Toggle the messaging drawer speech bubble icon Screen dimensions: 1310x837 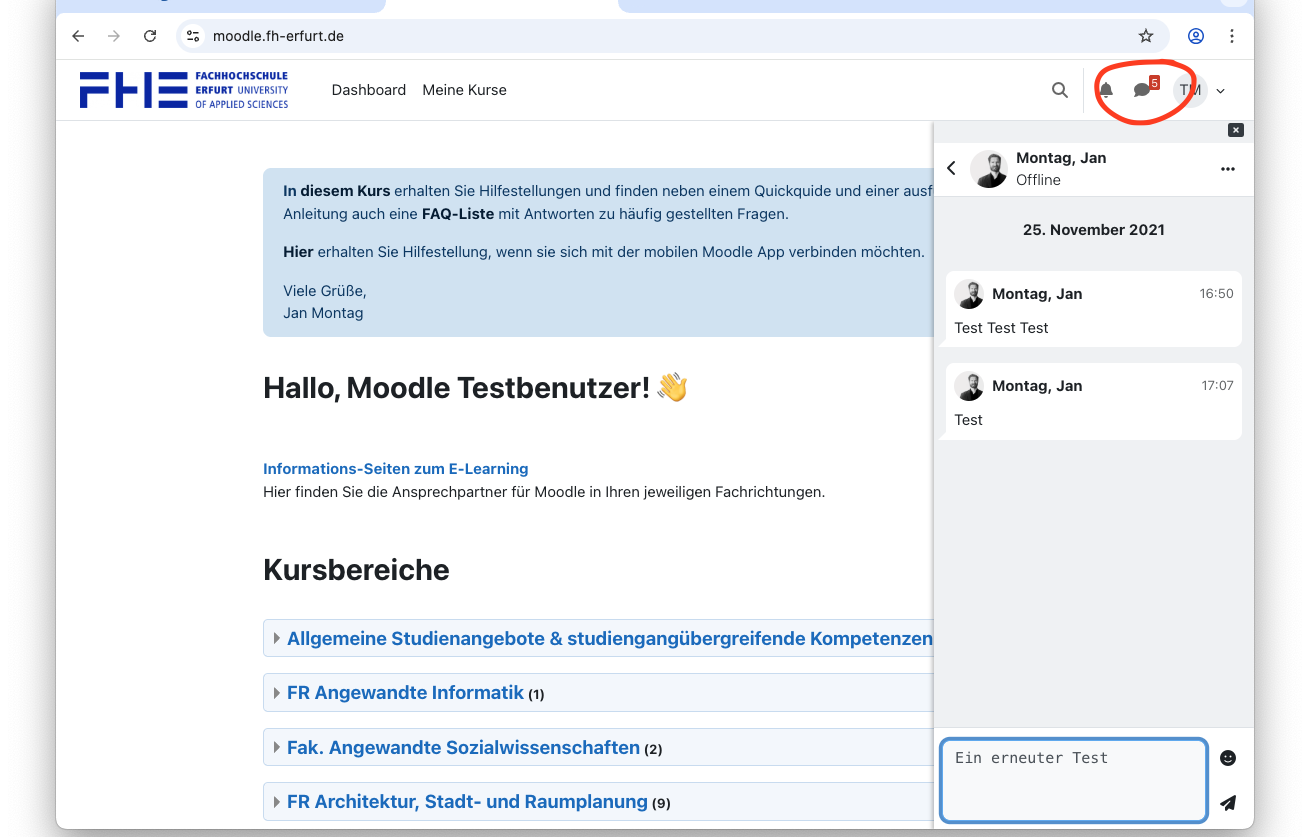(x=1142, y=90)
